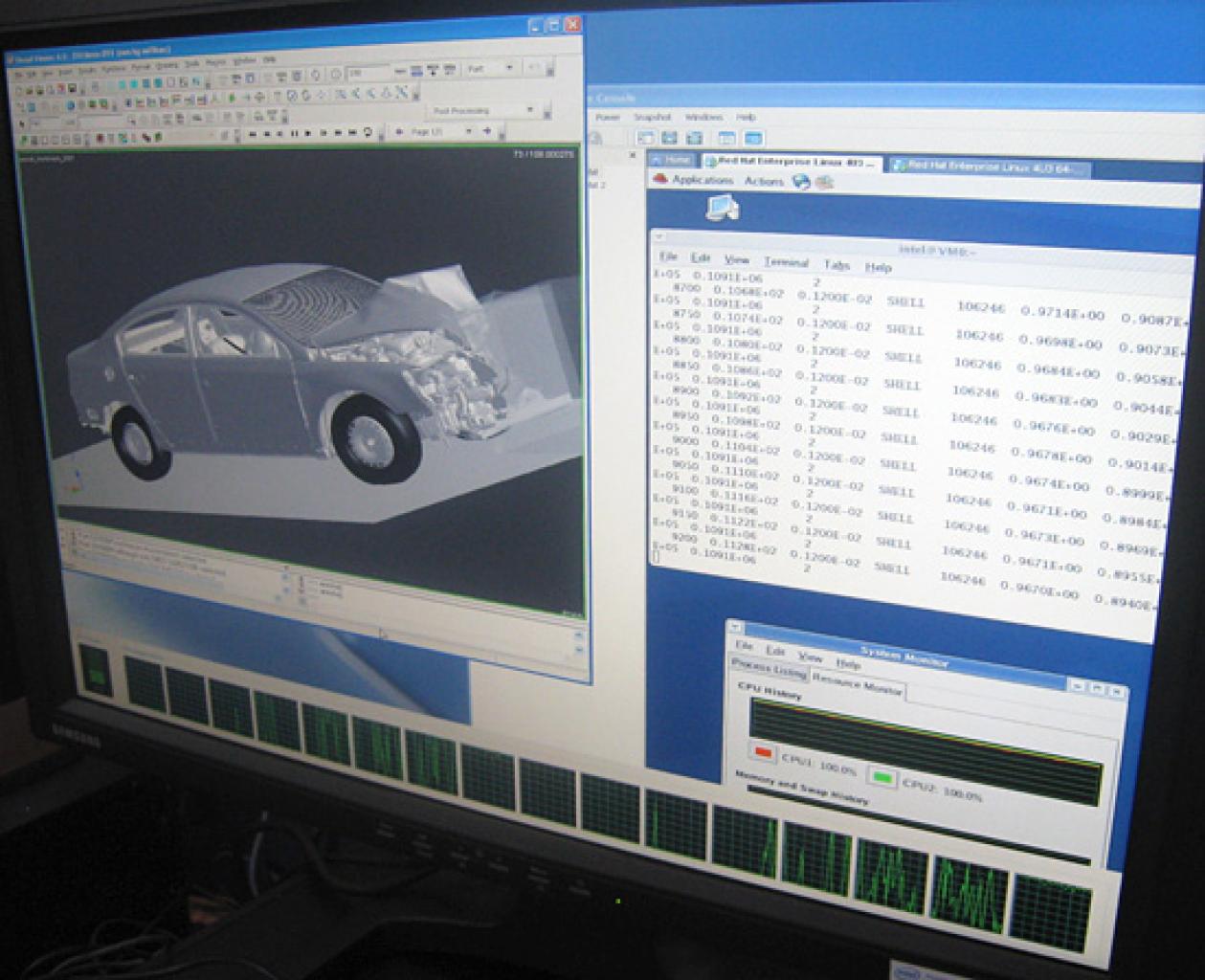The image size is (1205, 980).
Task: Click the red CPU1 color swatch
Action: (763, 751)
